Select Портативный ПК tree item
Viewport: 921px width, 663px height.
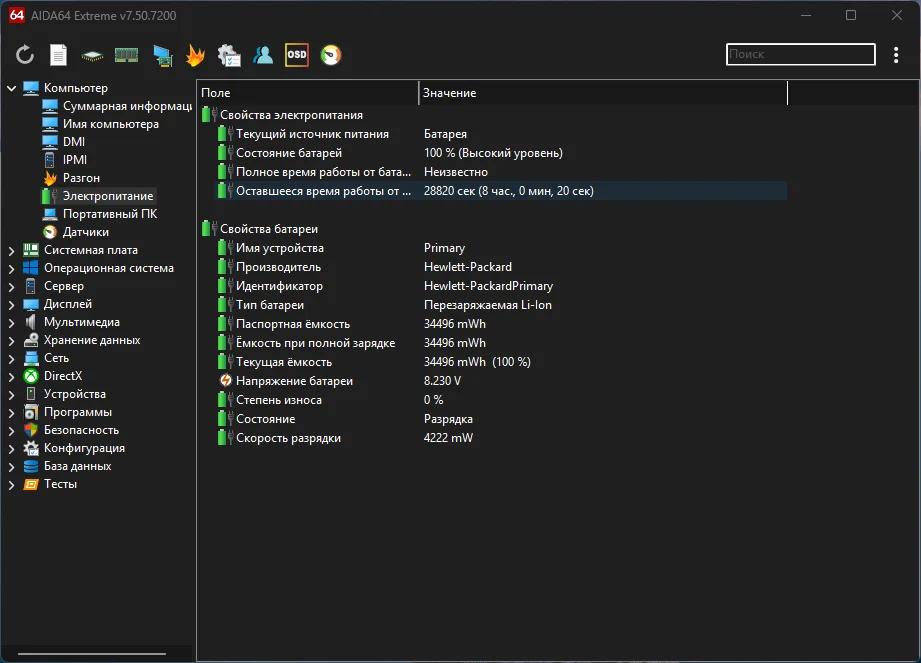point(110,214)
